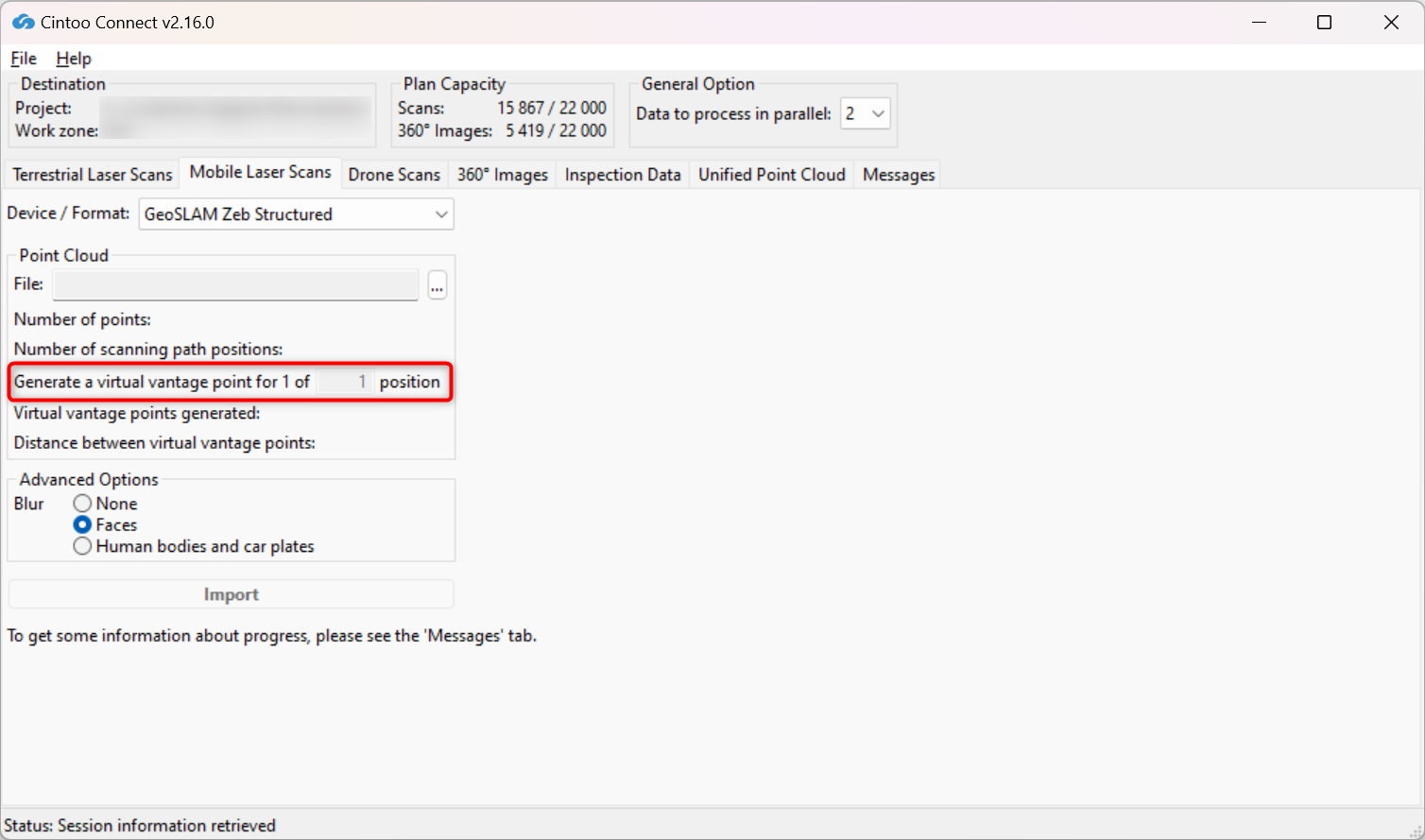Screen dimensions: 1425x840
Task: Click the 360° Images capacity value 5 419 / 22 000
Action: [x=556, y=130]
